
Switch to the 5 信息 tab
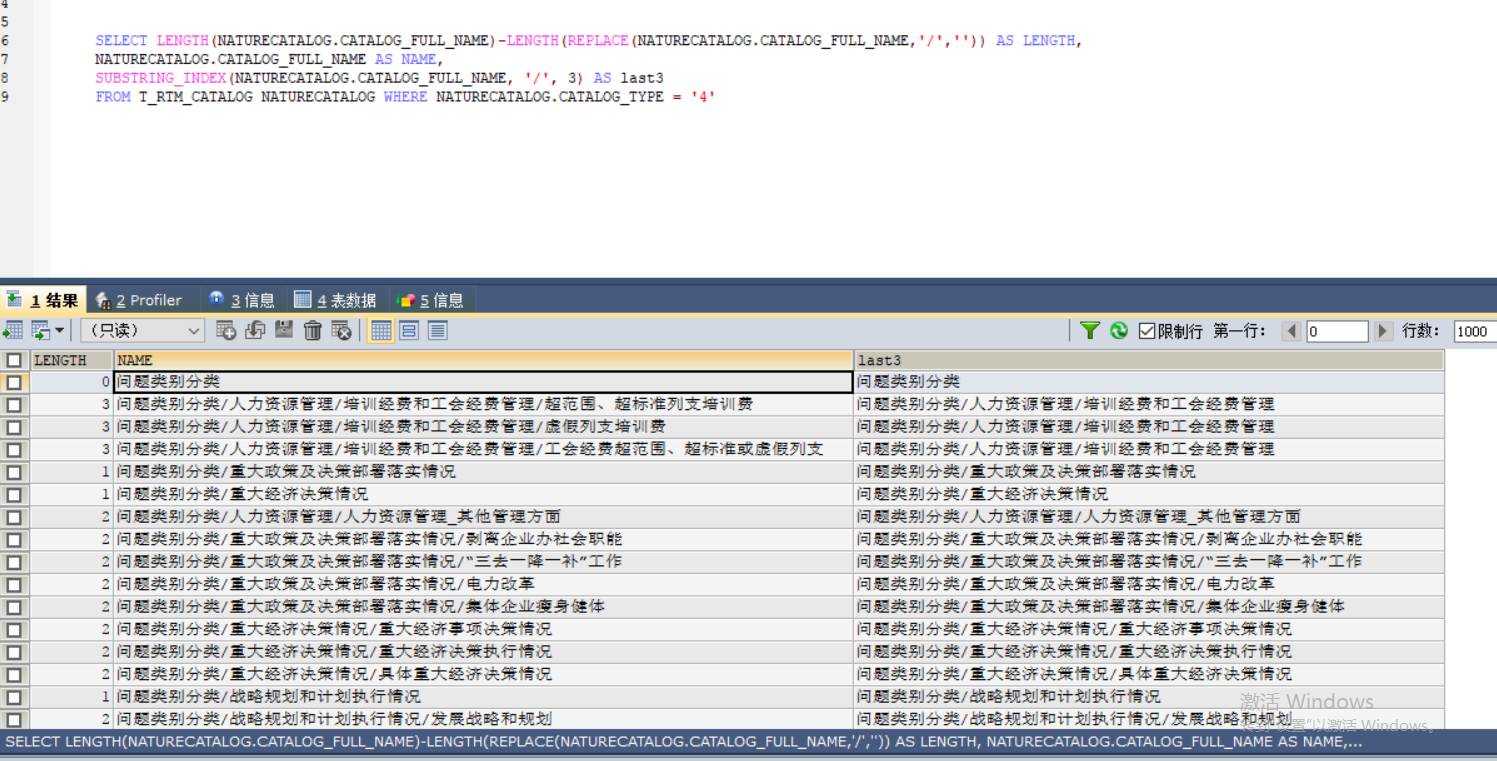click(431, 300)
